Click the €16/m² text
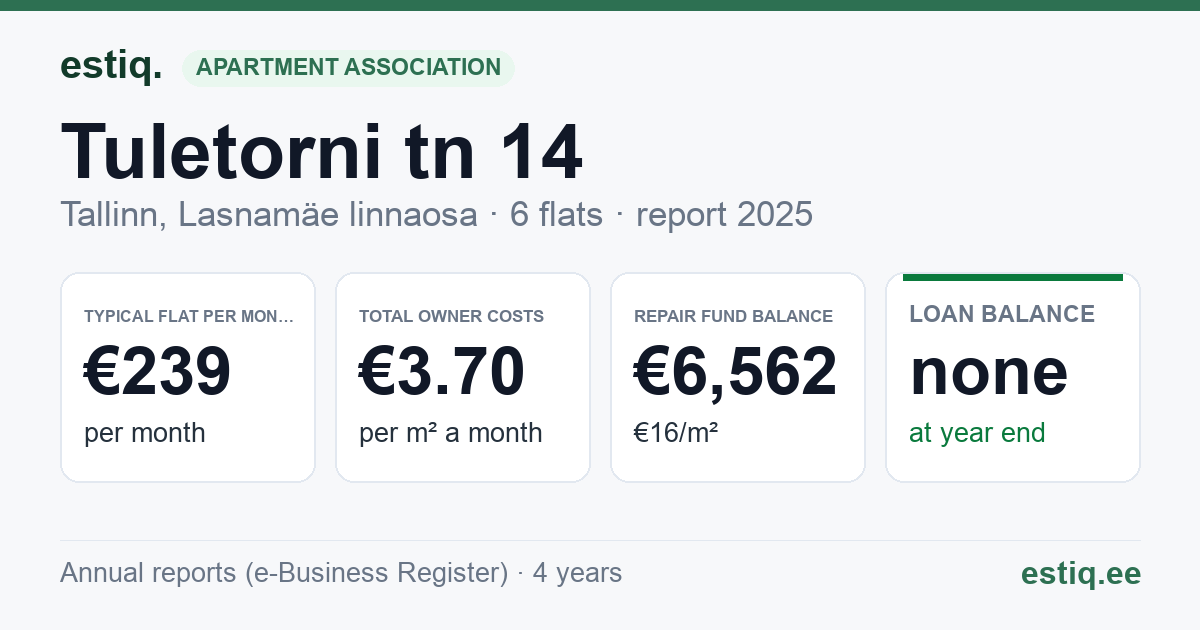1200x630 pixels. pos(676,433)
